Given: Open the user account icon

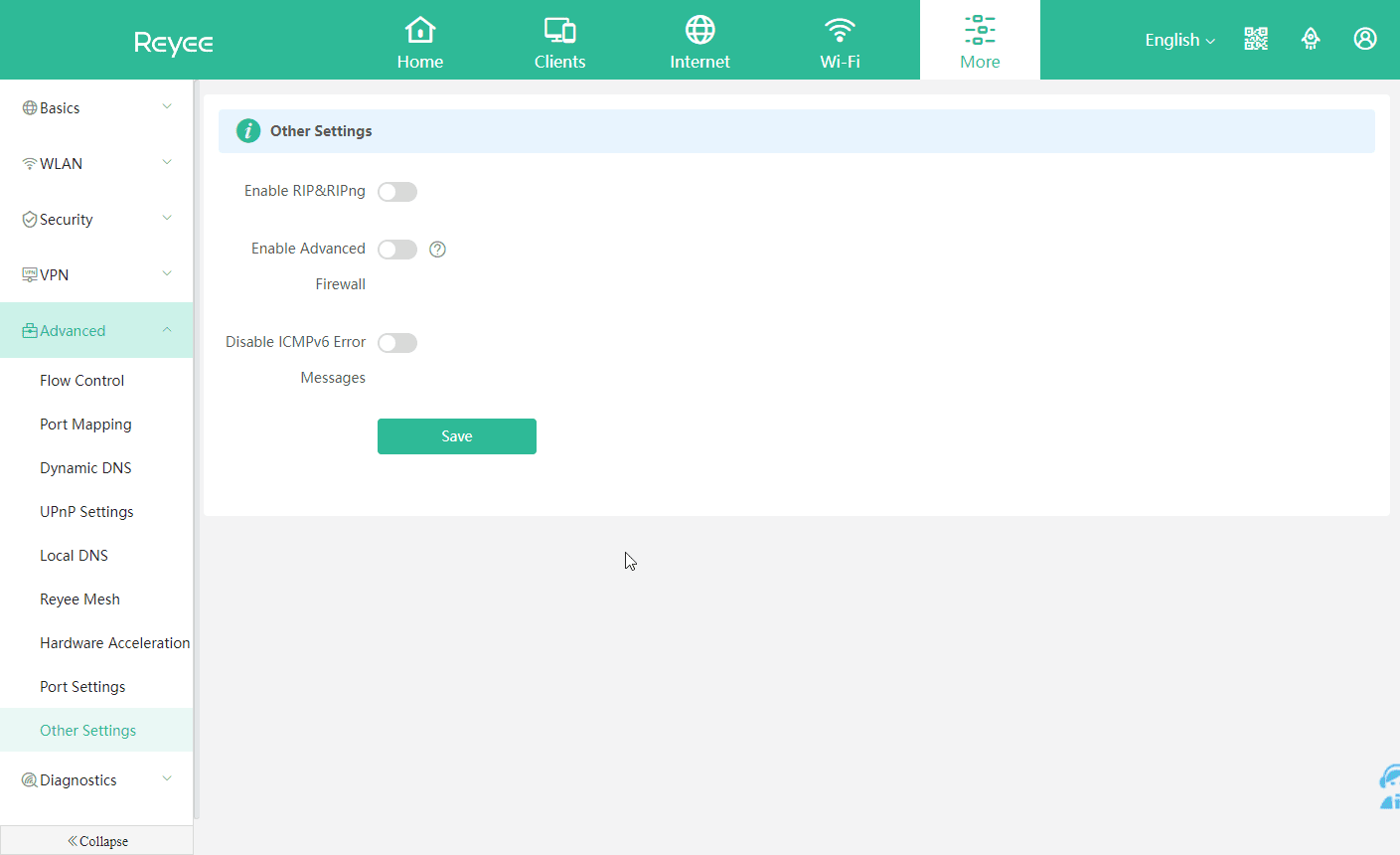Looking at the screenshot, I should pyautogui.click(x=1365, y=39).
